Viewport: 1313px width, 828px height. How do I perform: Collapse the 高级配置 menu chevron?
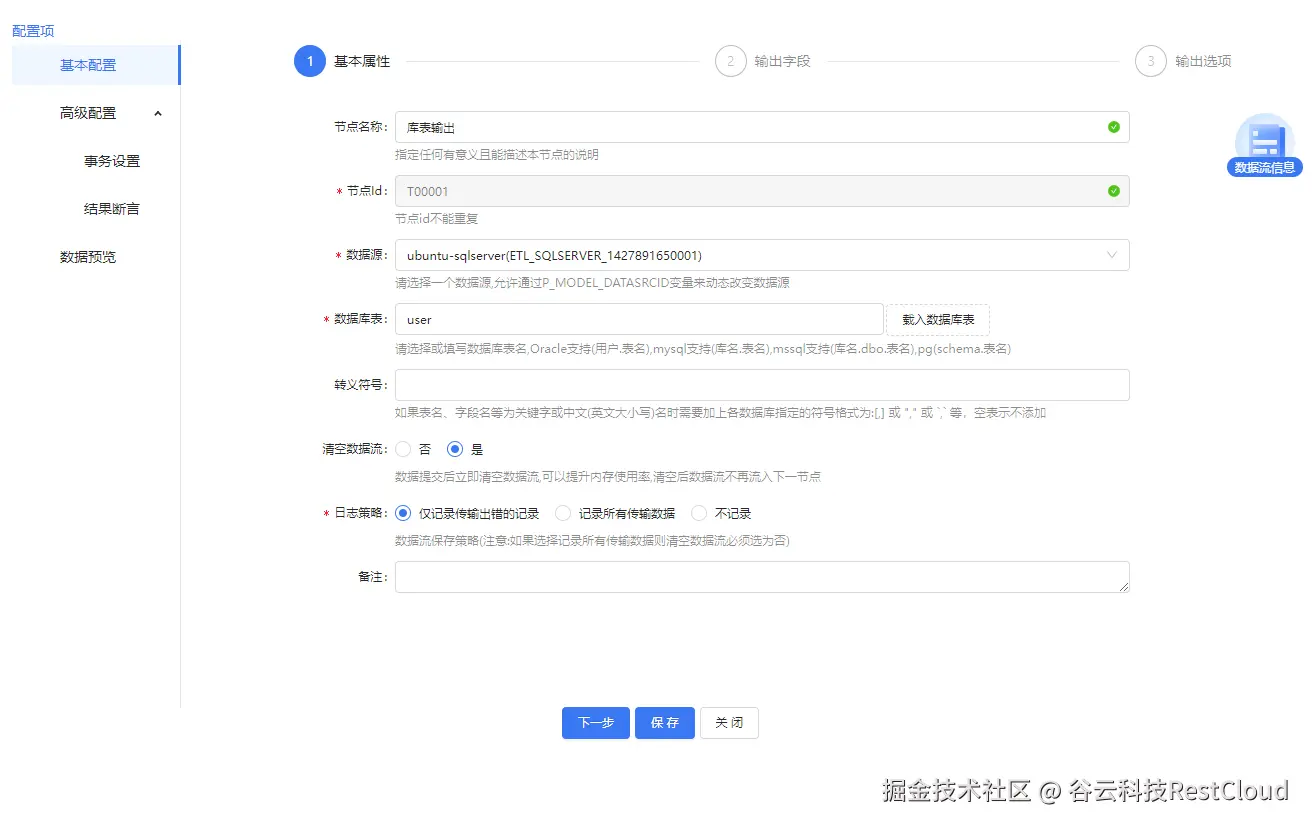tap(158, 113)
